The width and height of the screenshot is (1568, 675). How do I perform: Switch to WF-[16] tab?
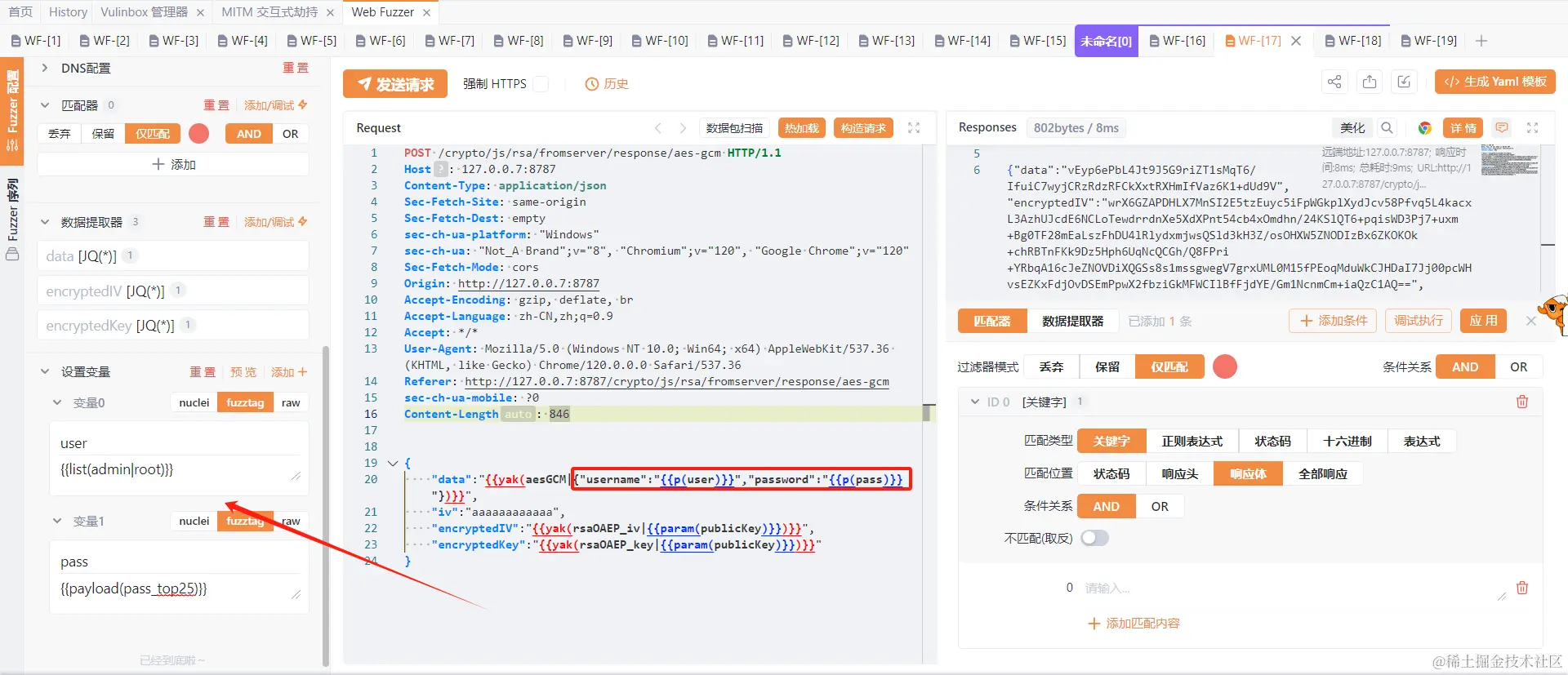1178,41
